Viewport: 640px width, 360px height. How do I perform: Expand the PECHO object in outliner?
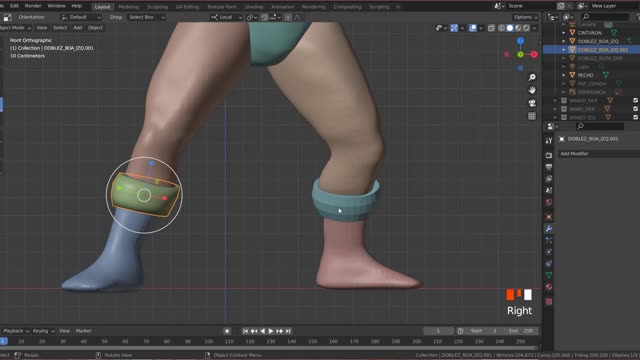[x=564, y=75]
